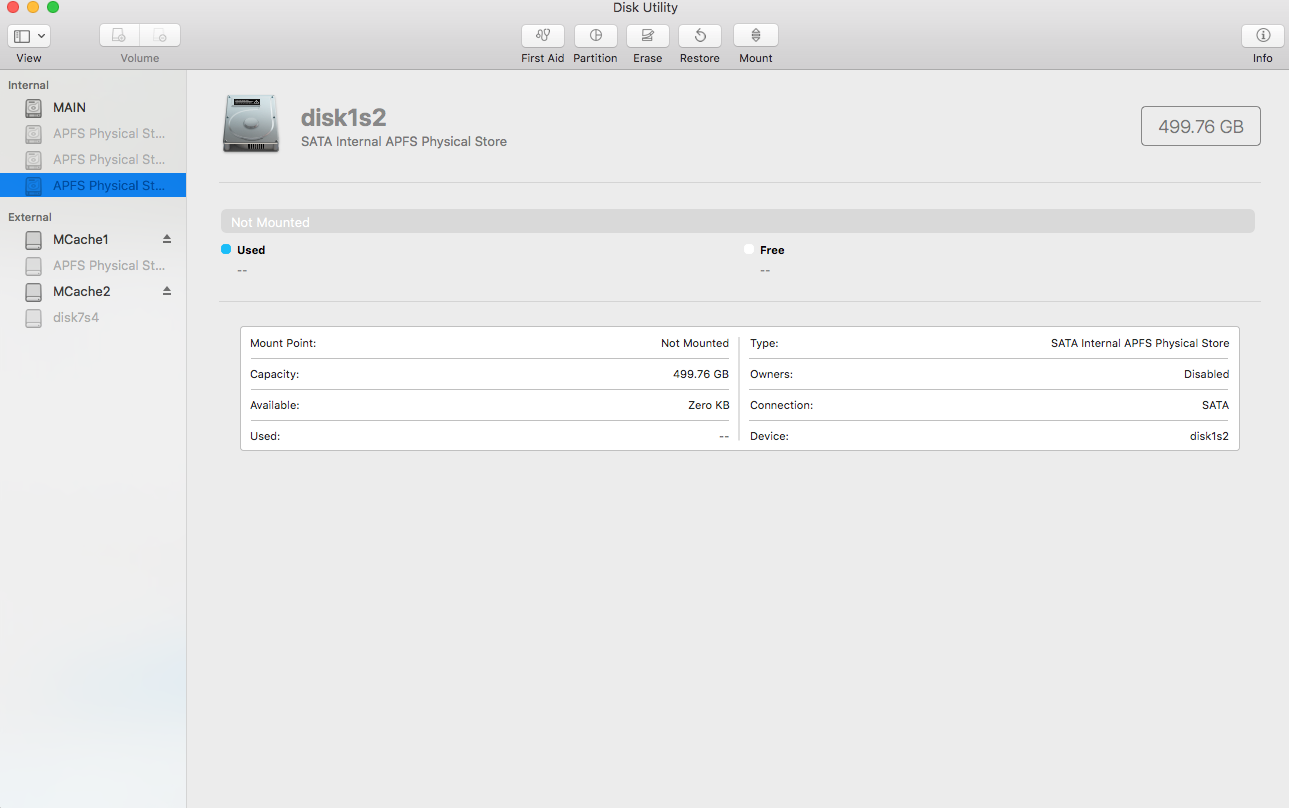Click the blue Used legend dot
The width and height of the screenshot is (1289, 808).
tap(226, 249)
